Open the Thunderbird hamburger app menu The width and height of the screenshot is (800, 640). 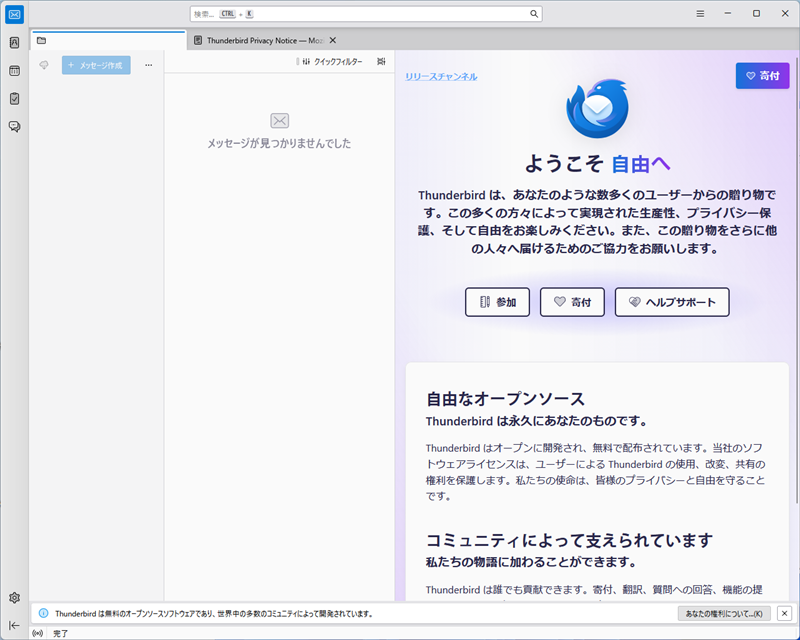click(x=700, y=14)
